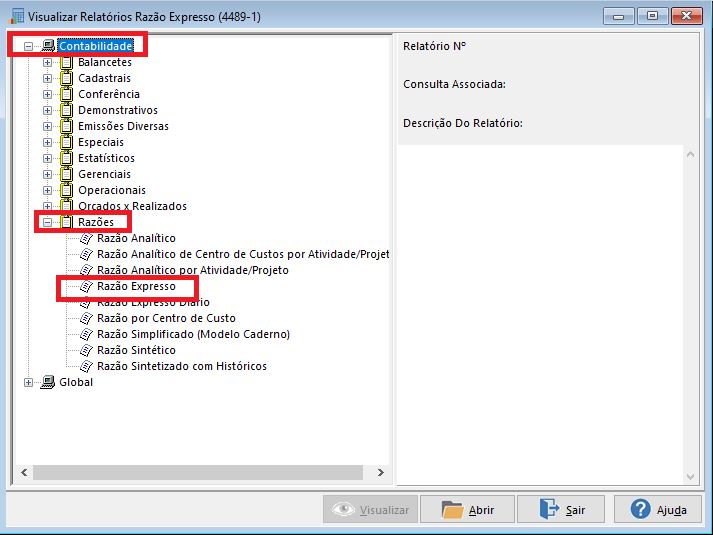Select Razão Expresso report

coord(136,286)
